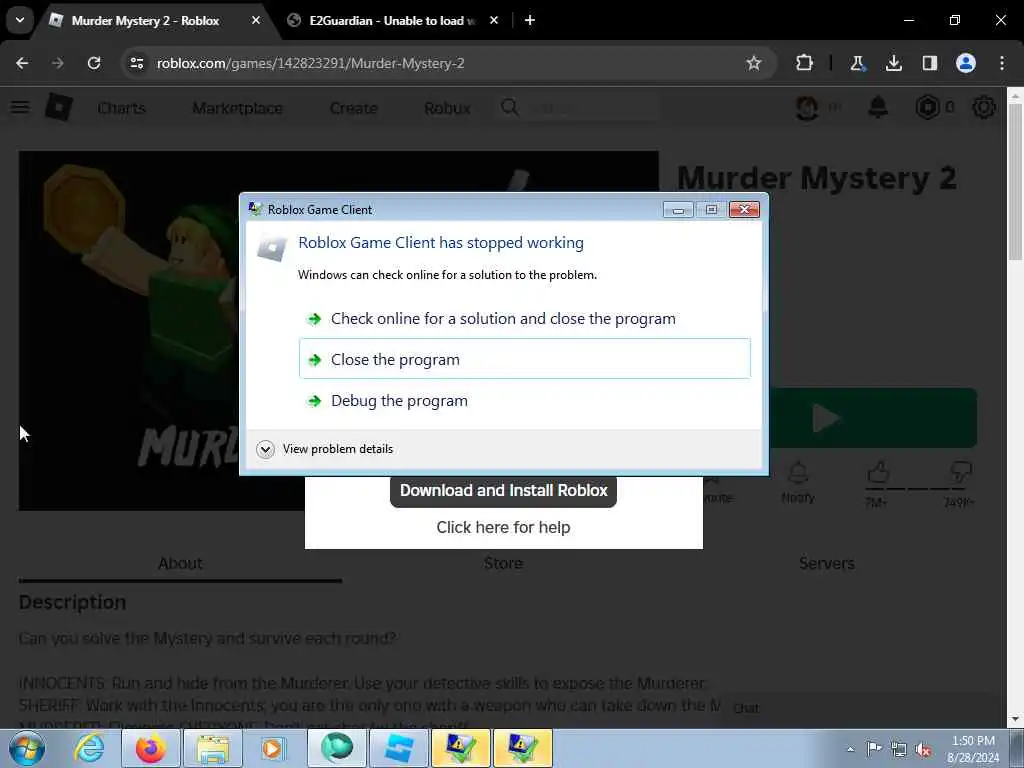Expand View problem details
This screenshot has height=768, width=1024.
pyautogui.click(x=325, y=449)
